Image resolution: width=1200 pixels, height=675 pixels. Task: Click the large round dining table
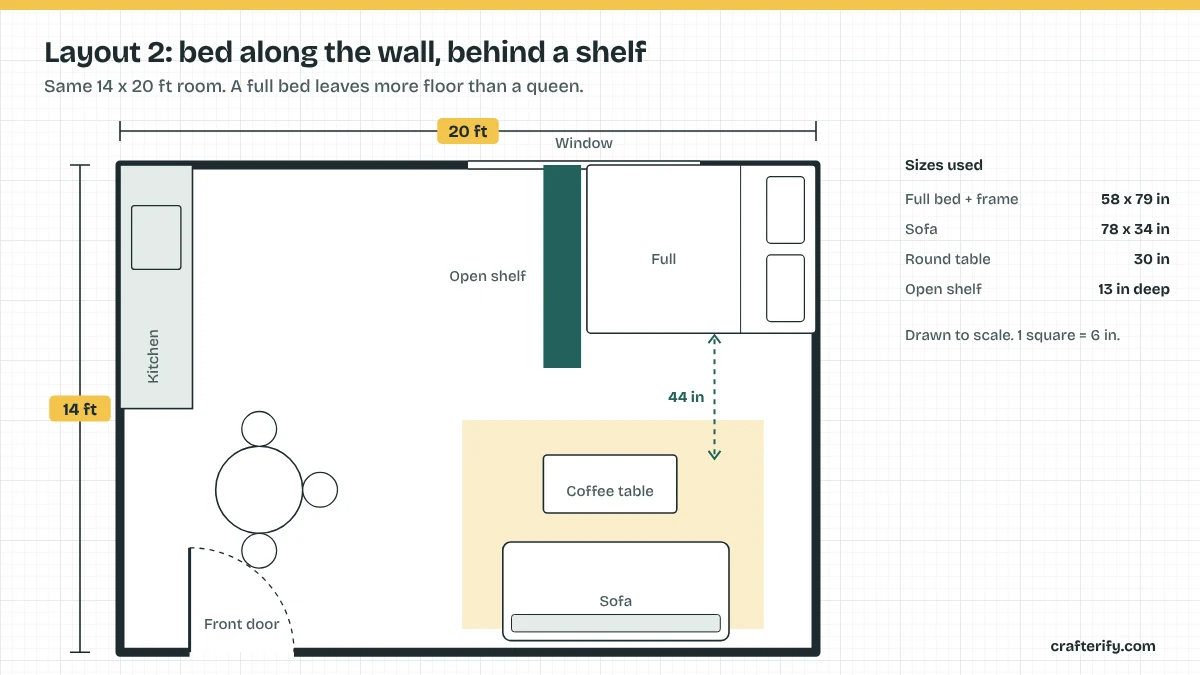259,489
